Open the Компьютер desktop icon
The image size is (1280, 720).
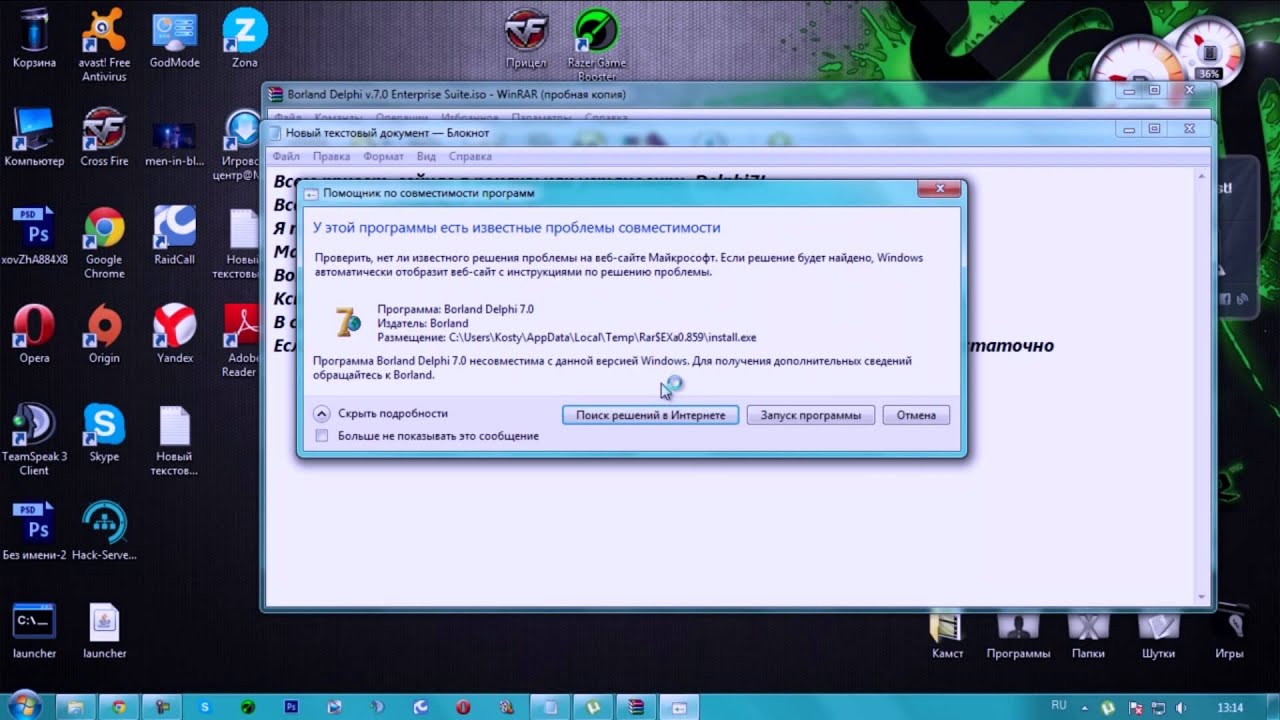pos(34,136)
